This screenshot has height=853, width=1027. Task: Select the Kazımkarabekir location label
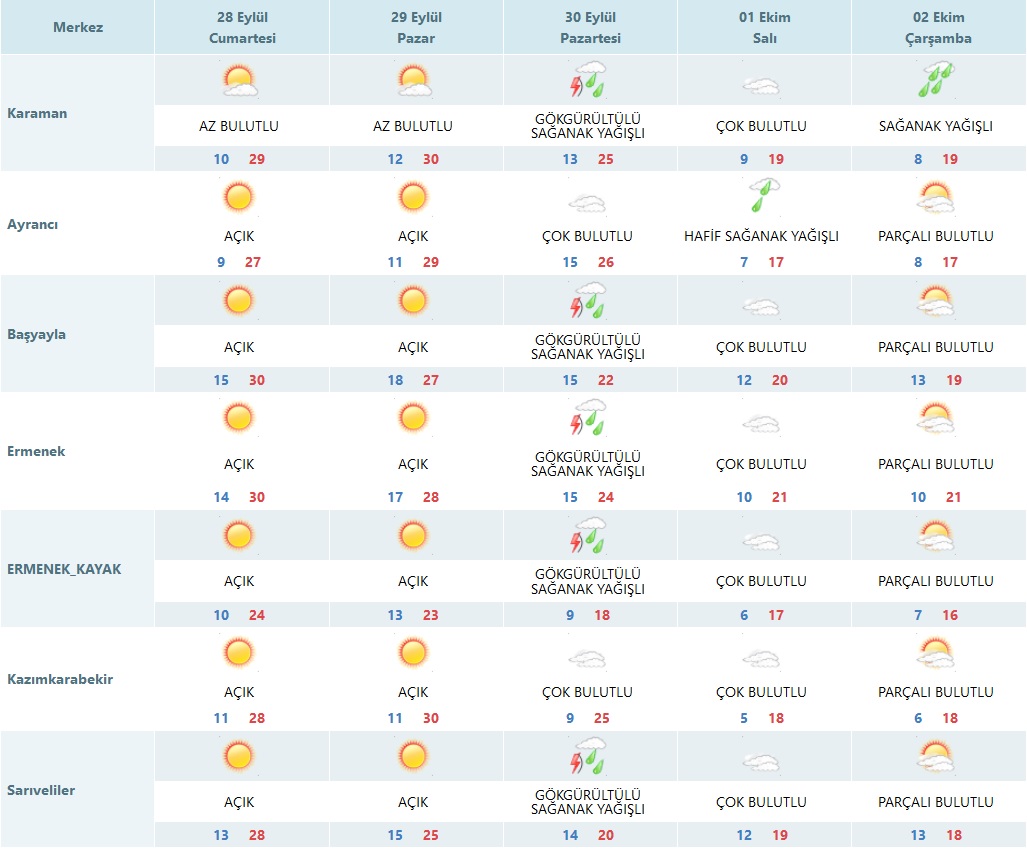59,679
